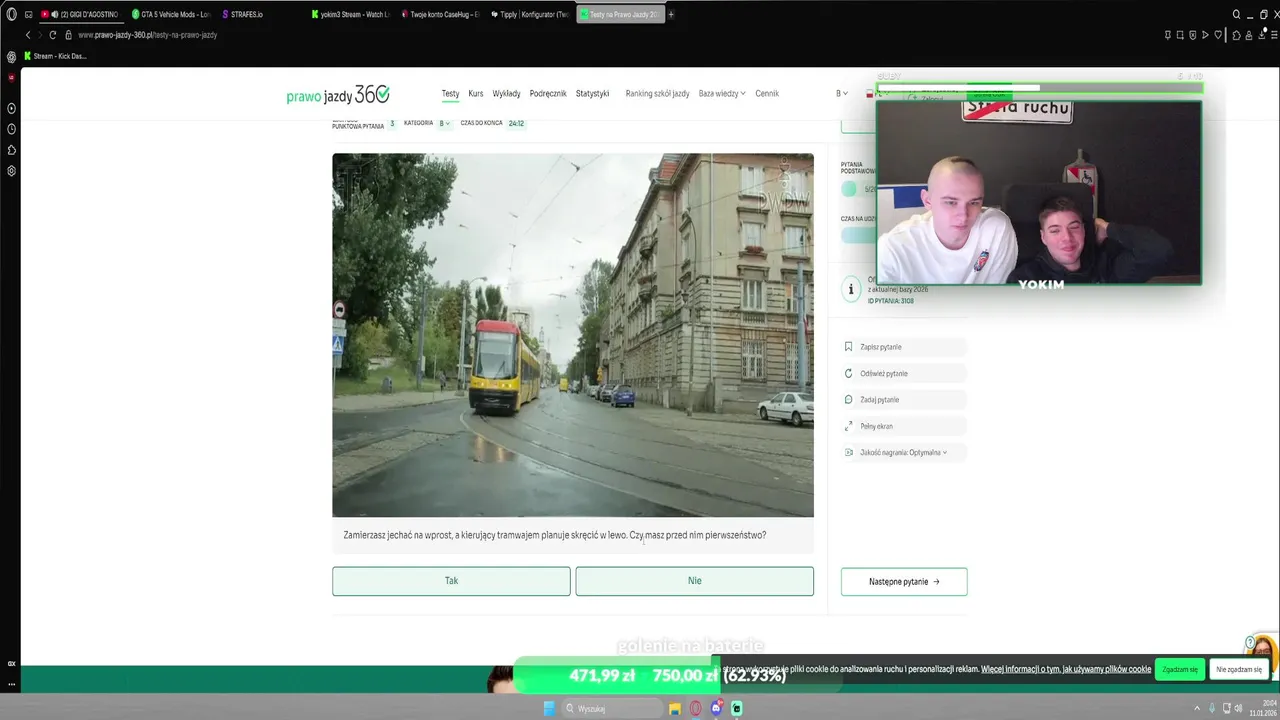The image size is (1280, 720).
Task: Click the Wyszukaj taskbar search box
Action: click(x=612, y=708)
